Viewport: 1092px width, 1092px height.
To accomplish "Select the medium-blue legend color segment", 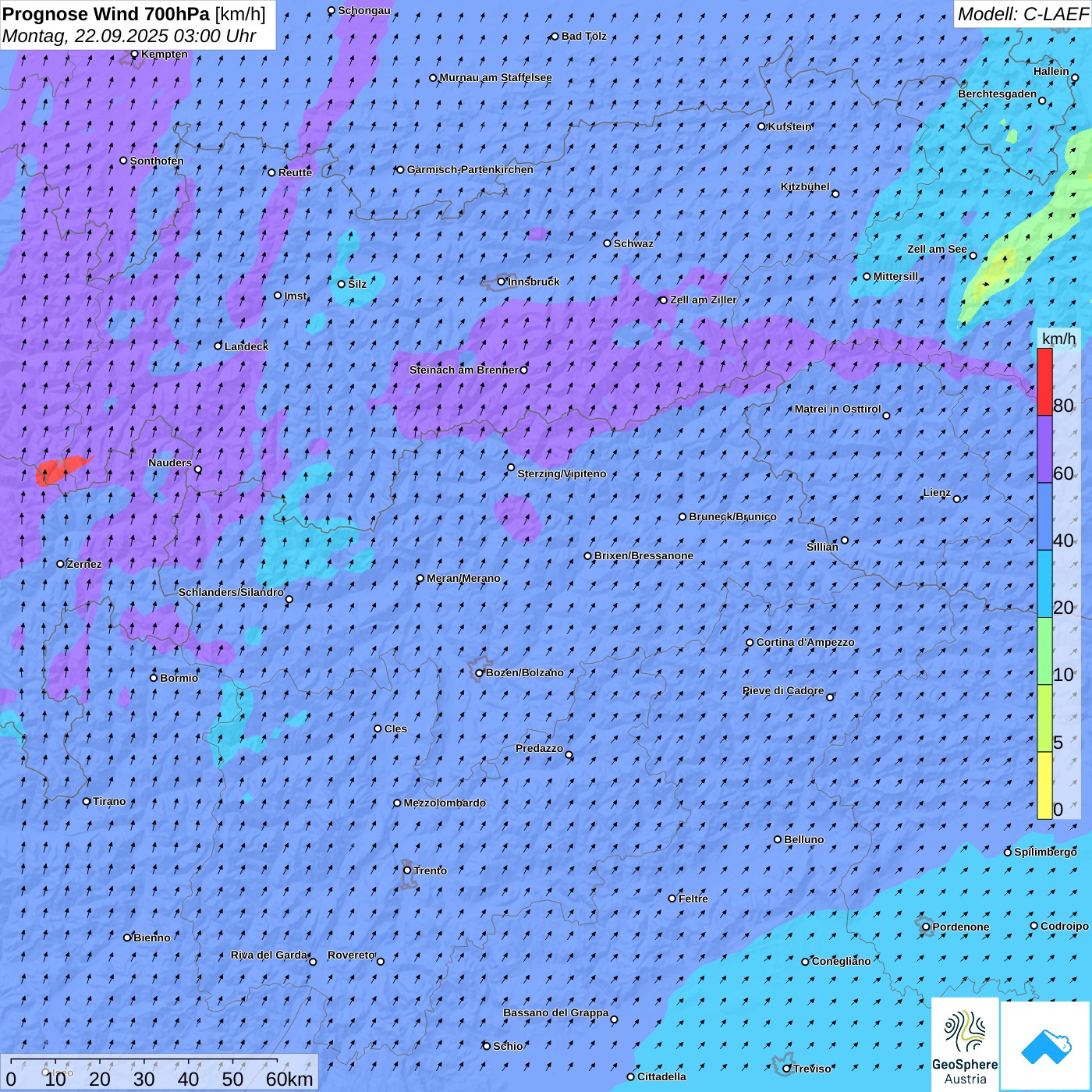I will coord(1044,516).
